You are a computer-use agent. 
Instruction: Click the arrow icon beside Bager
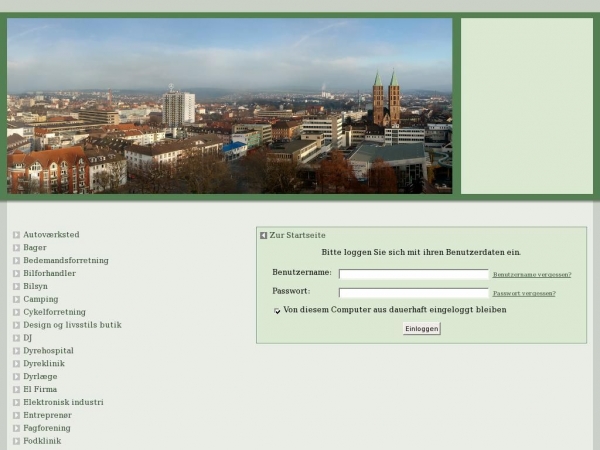pyautogui.click(x=16, y=248)
